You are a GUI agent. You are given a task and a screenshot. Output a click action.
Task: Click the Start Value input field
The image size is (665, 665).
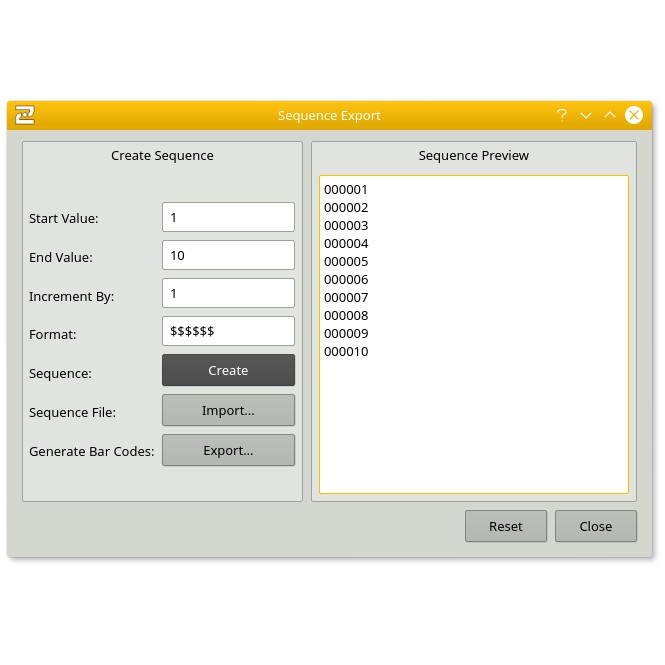pos(228,217)
